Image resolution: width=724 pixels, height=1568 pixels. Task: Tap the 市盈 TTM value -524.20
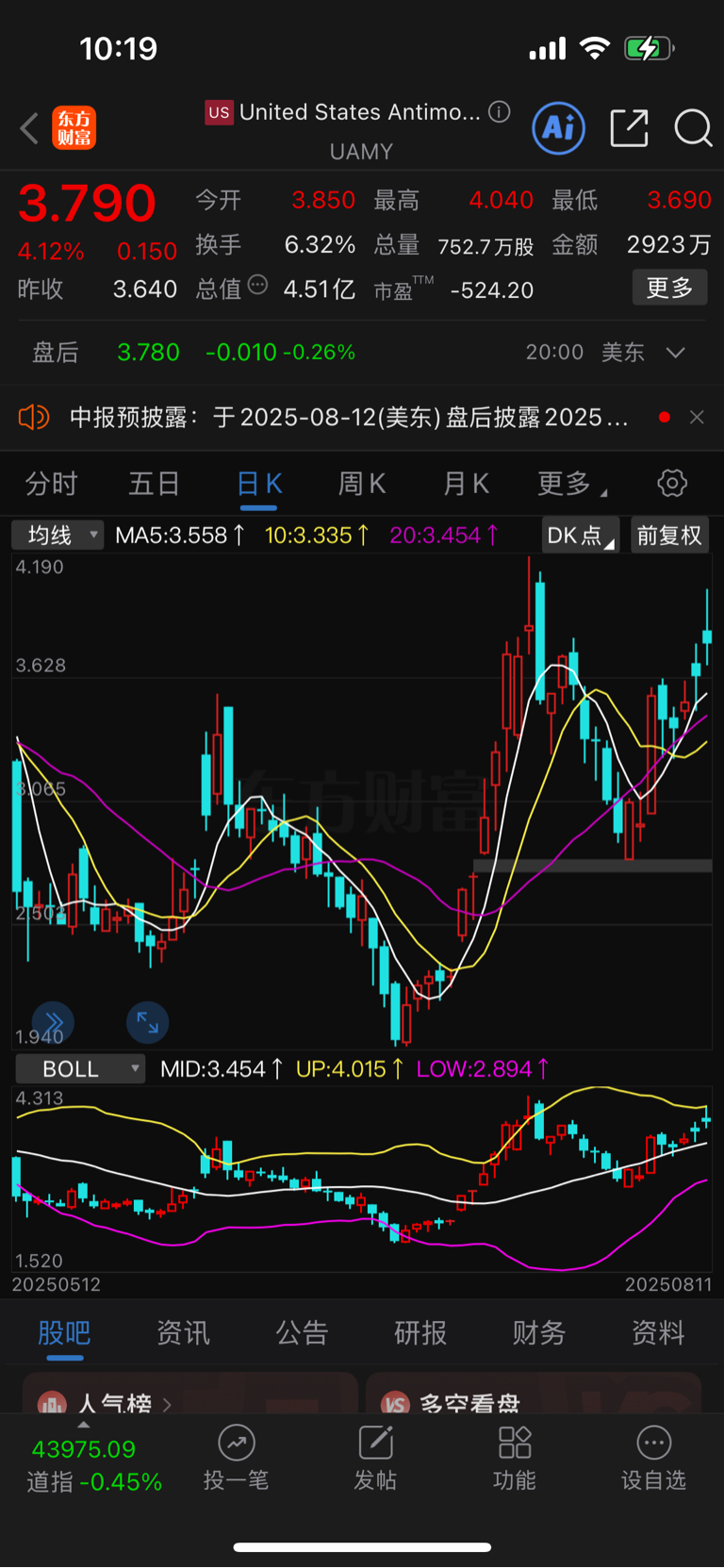pos(492,289)
